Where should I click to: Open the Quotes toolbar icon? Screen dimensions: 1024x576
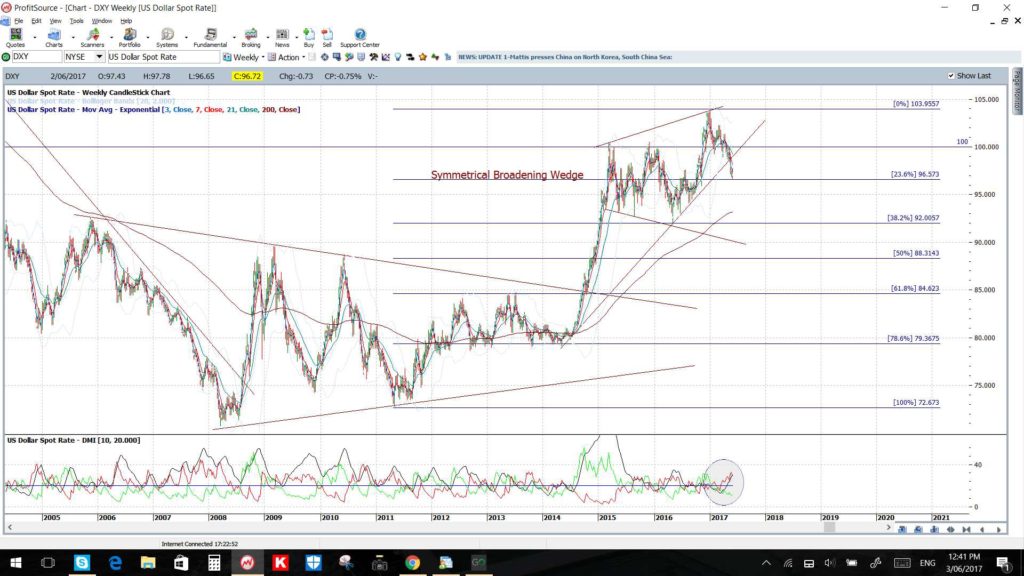(x=15, y=38)
